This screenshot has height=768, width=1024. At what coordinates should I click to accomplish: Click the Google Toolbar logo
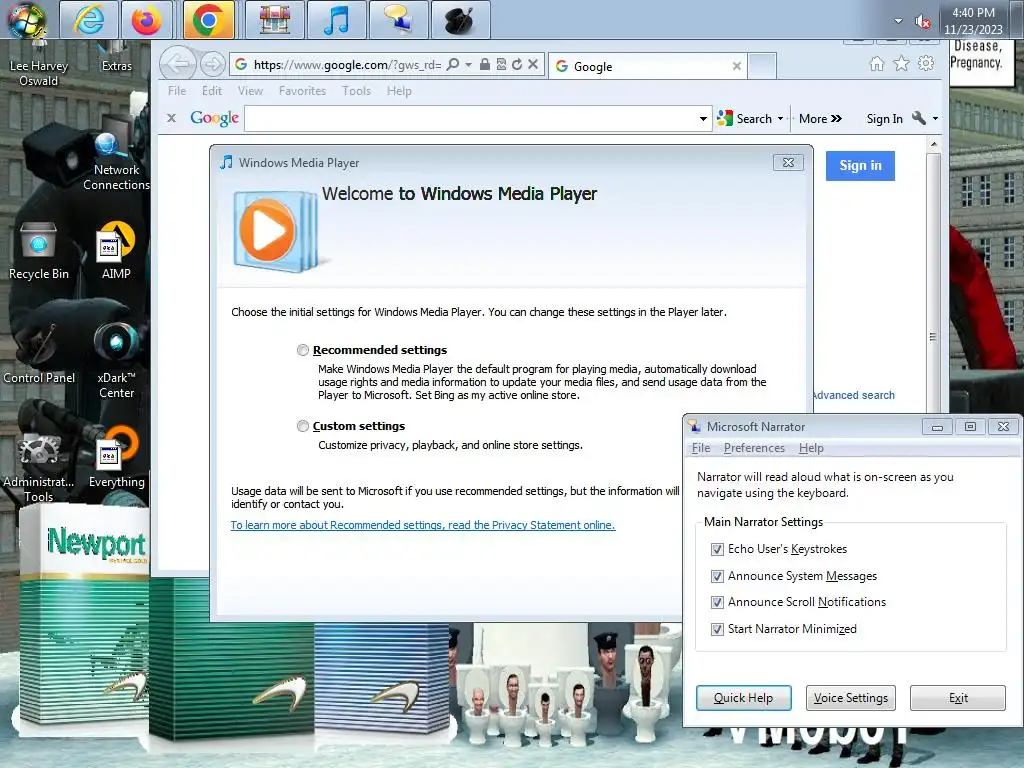tap(215, 118)
